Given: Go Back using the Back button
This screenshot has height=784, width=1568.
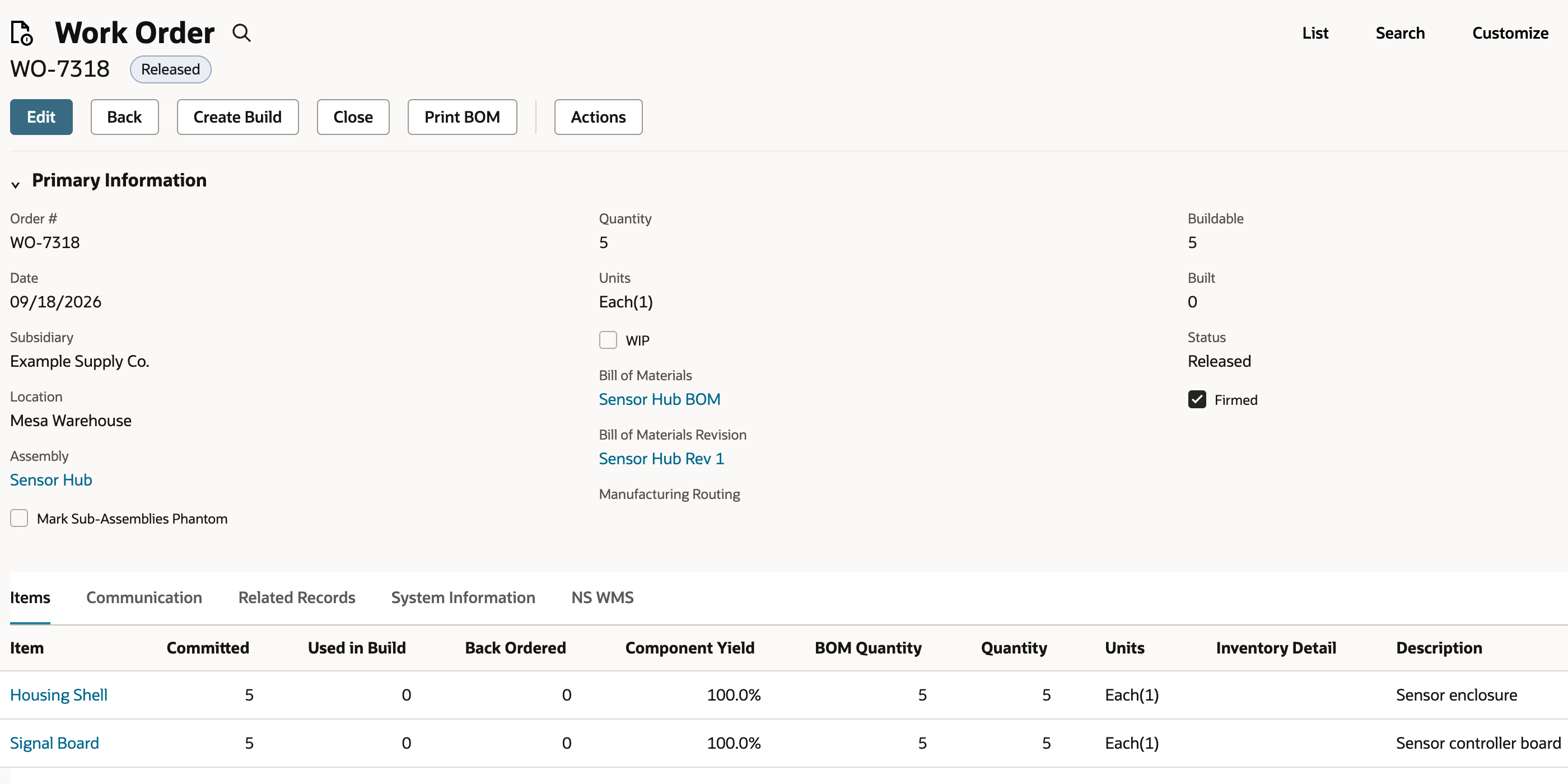Looking at the screenshot, I should point(125,117).
